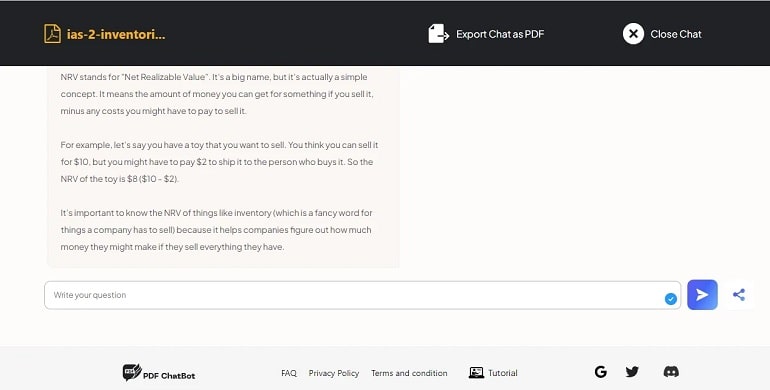The height and width of the screenshot is (390, 770).
Task: Click the Export Chat as PDF icon
Action: (439, 34)
